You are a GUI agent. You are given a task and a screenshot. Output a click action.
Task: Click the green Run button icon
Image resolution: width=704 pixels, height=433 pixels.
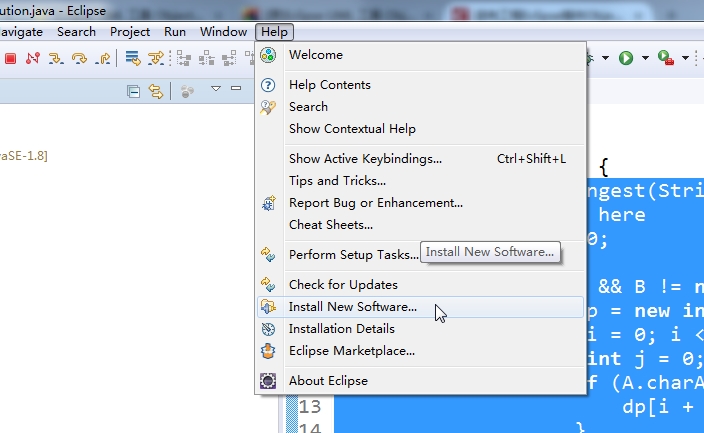626,58
